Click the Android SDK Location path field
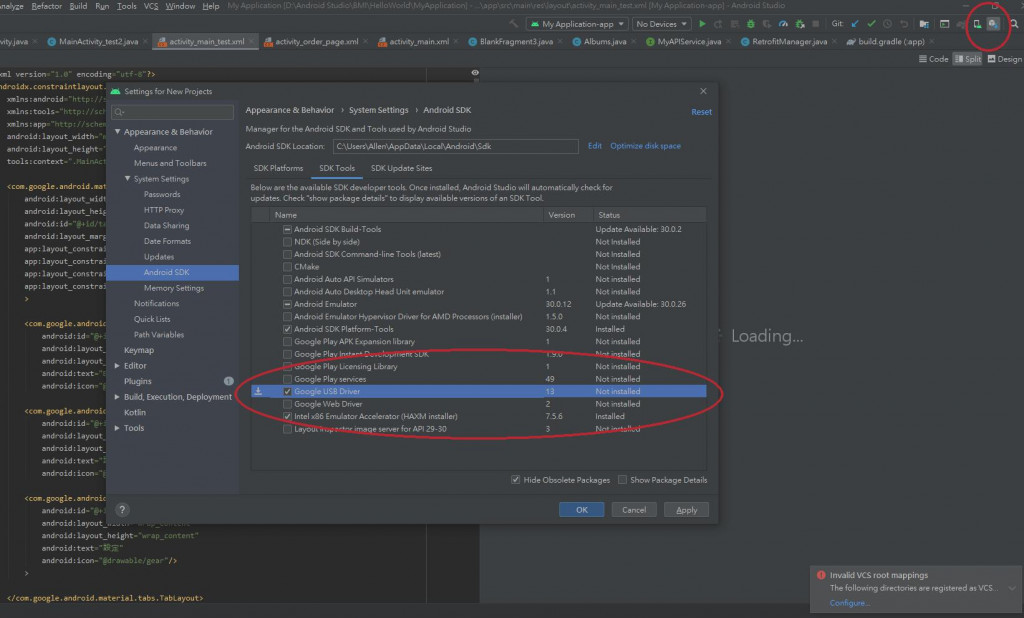Screen dimensions: 1024x618 455,146
